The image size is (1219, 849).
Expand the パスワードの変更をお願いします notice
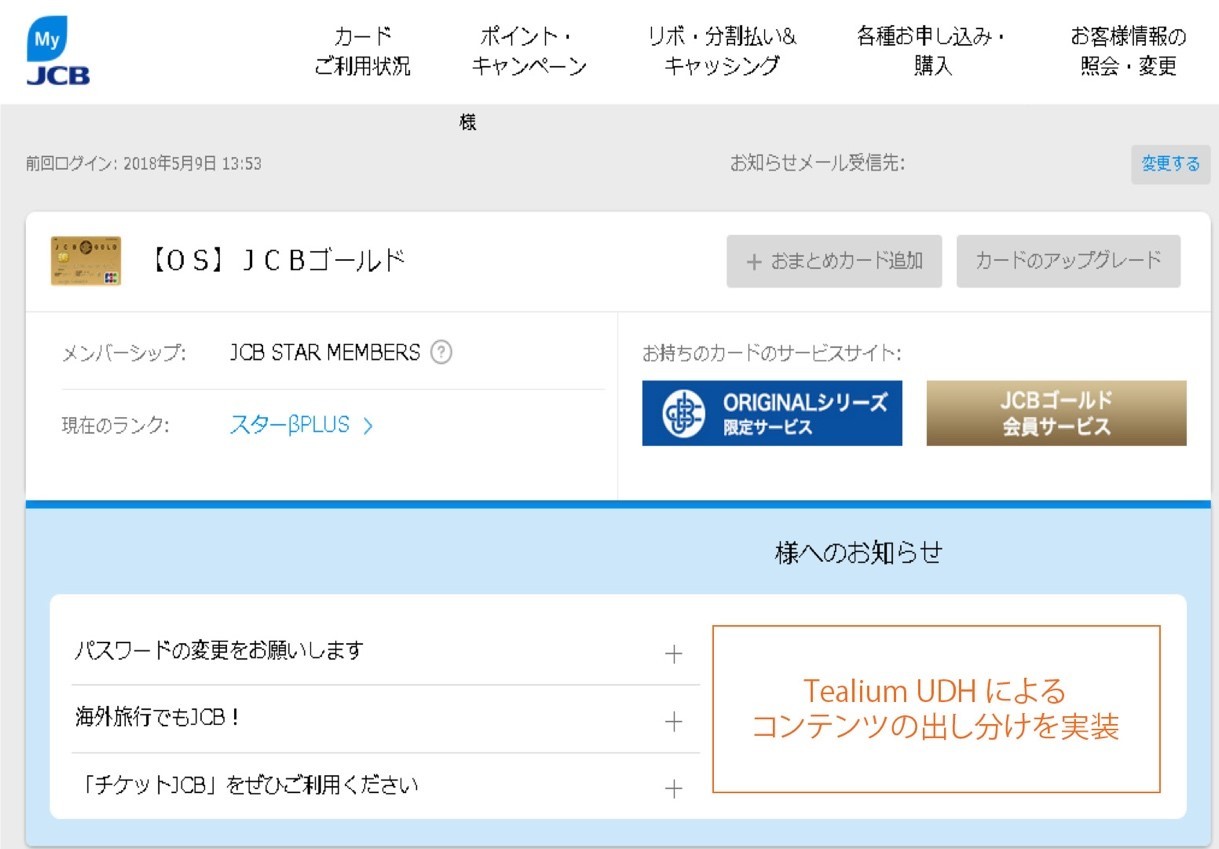674,654
